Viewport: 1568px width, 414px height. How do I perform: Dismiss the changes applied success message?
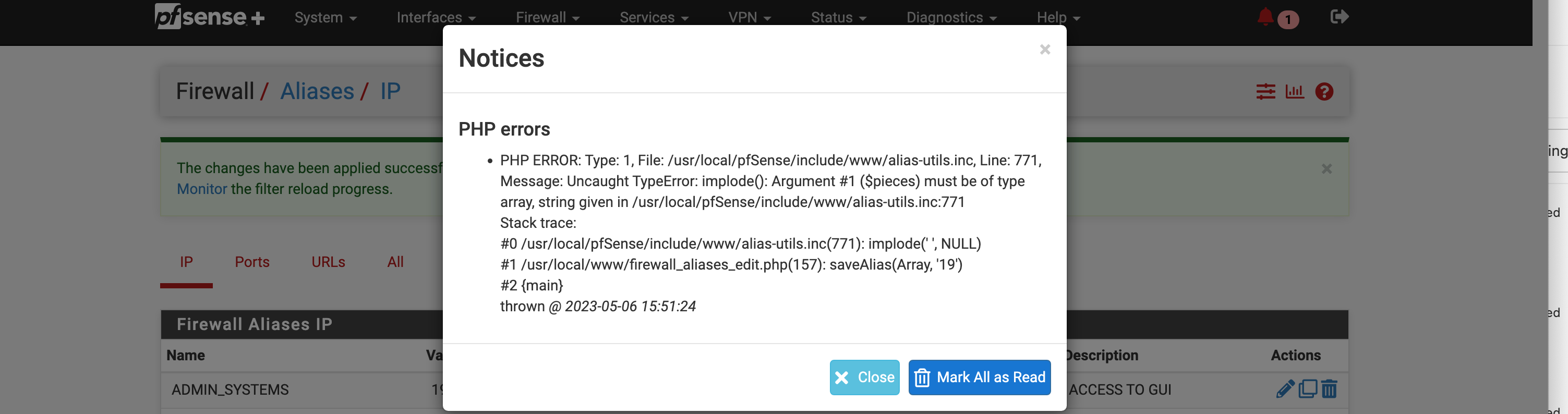1326,168
